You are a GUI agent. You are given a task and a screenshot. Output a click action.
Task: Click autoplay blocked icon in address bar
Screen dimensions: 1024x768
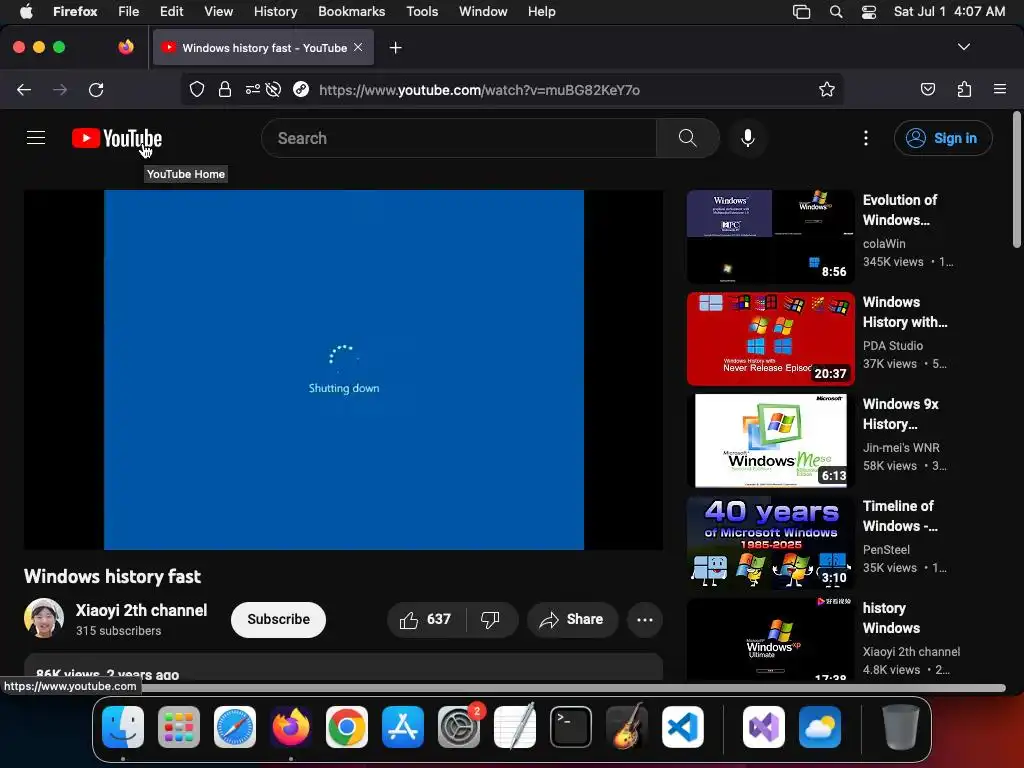[x=274, y=89]
